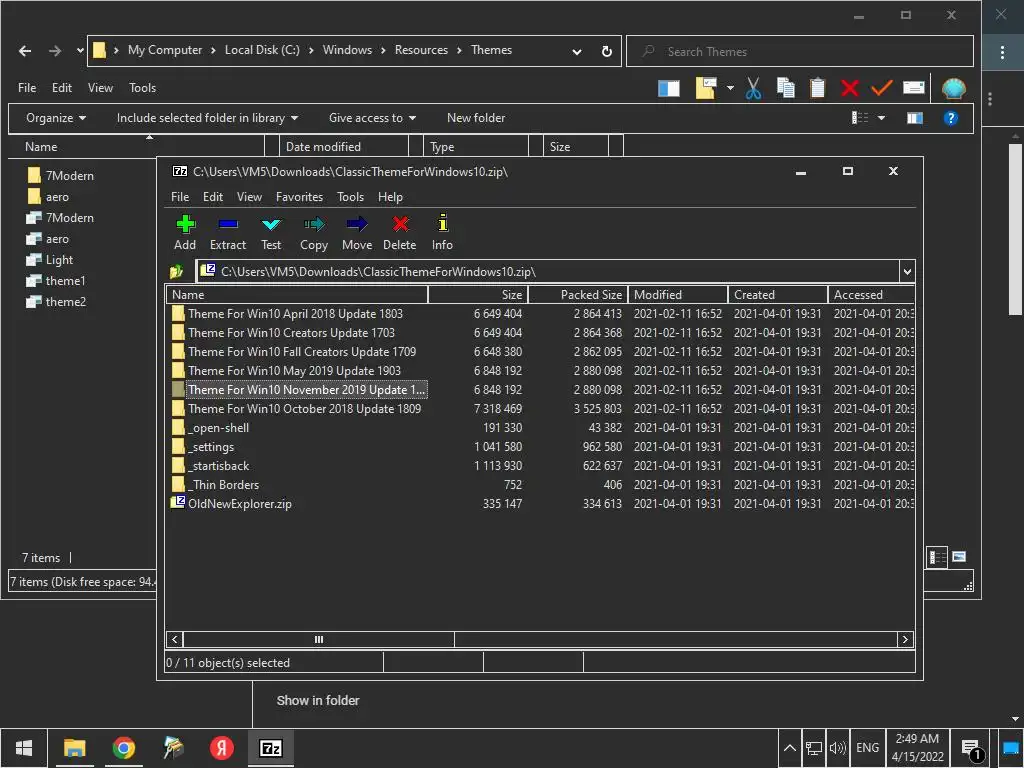Toggle navigation pane icon in Explorer toolbar

[x=669, y=88]
